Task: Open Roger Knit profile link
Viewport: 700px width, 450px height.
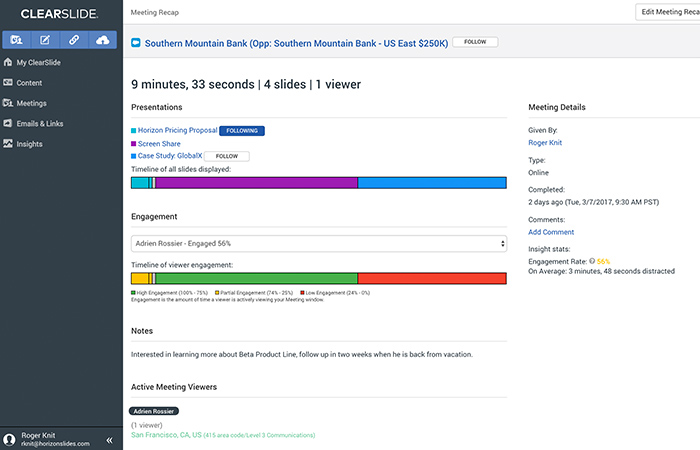Action: click(x=545, y=143)
